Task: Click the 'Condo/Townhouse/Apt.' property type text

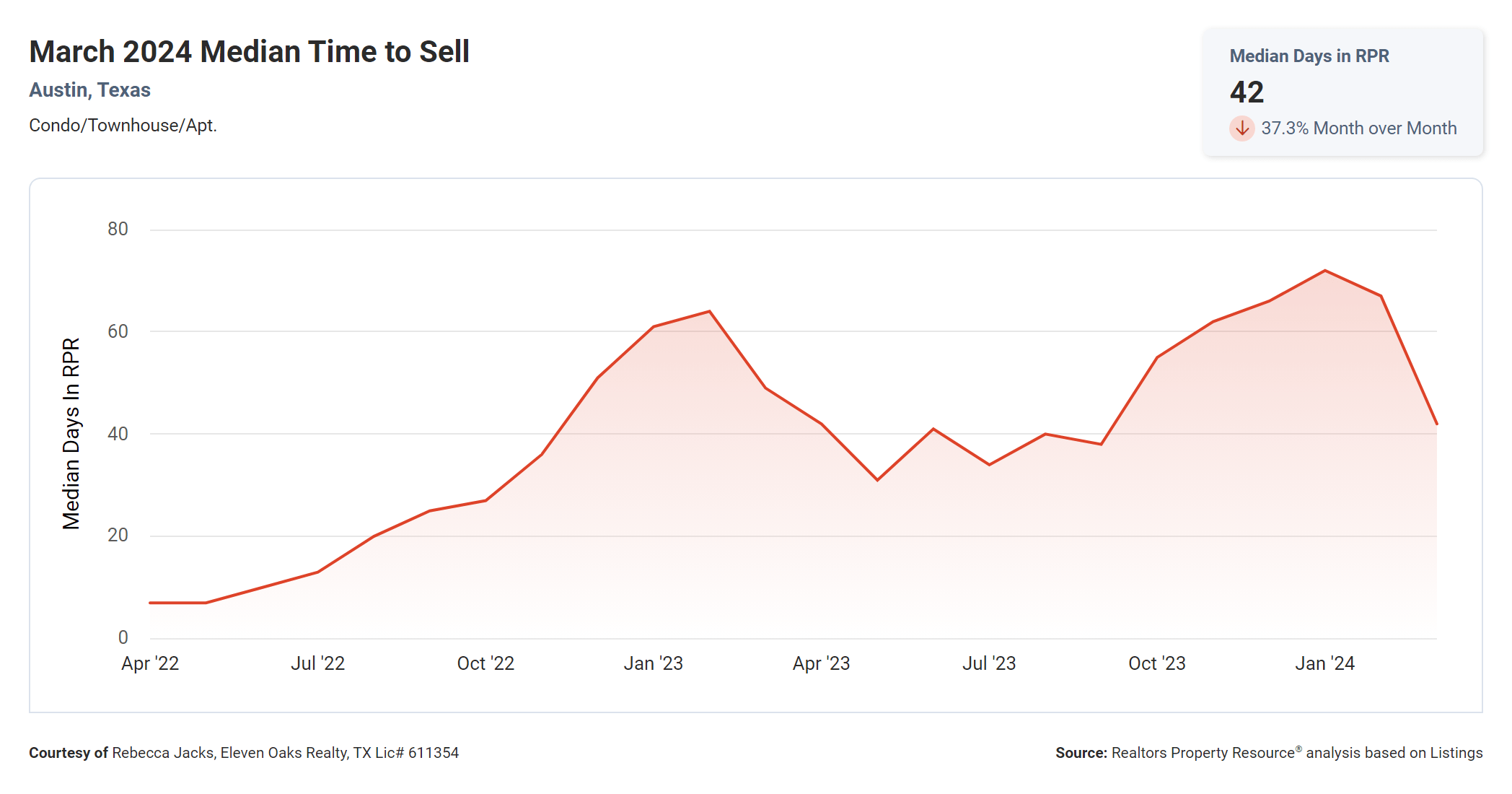Action: (123, 126)
